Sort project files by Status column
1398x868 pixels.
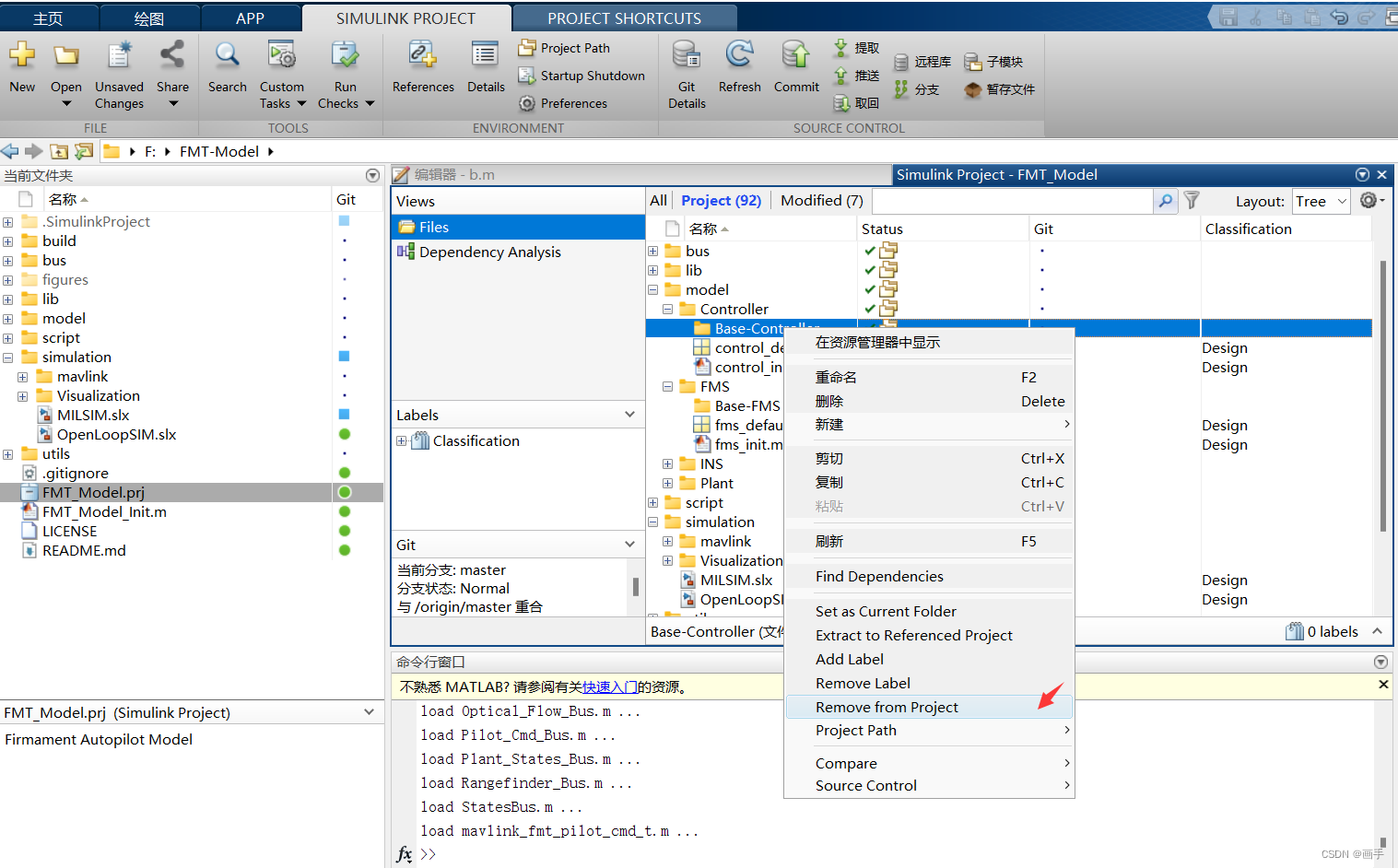click(x=943, y=229)
